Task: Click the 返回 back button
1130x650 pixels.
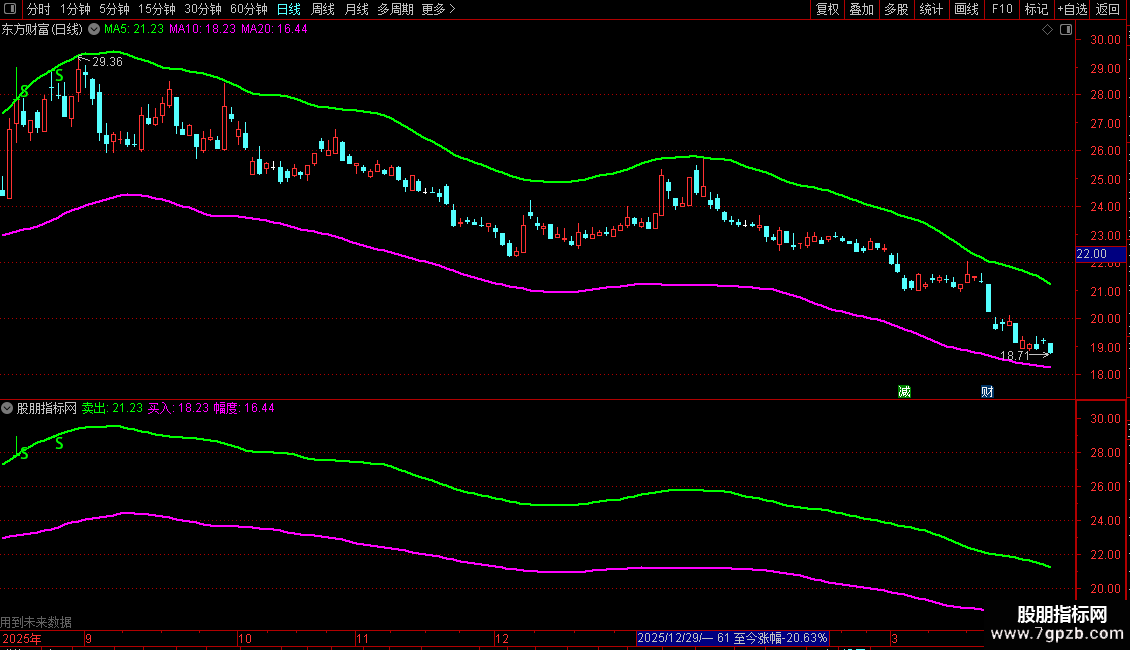Action: (1108, 9)
